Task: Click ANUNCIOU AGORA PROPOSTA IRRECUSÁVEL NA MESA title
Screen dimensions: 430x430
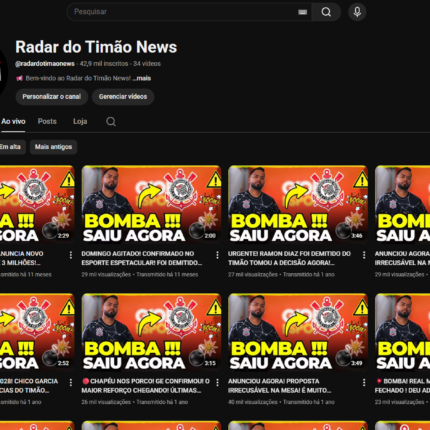Action: (279, 386)
